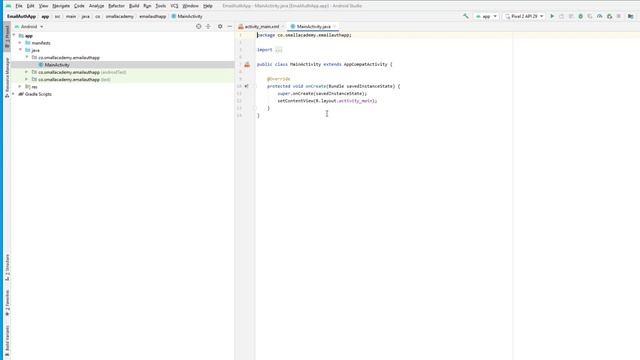640x360 pixels.
Task: Select the MainActivity.java editor tab
Action: 313,27
